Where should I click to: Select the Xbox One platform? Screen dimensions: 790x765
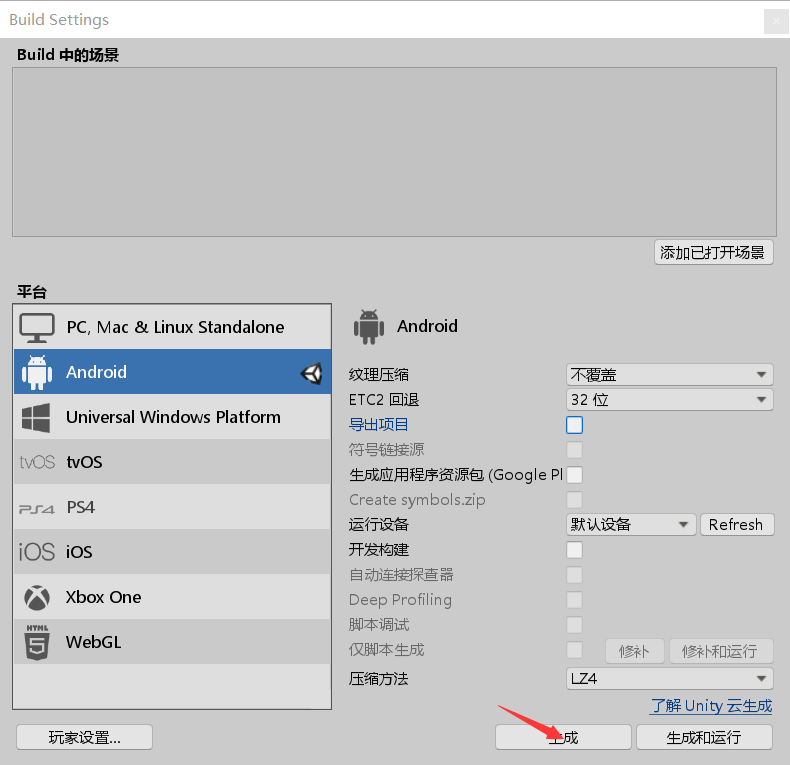[x=172, y=597]
